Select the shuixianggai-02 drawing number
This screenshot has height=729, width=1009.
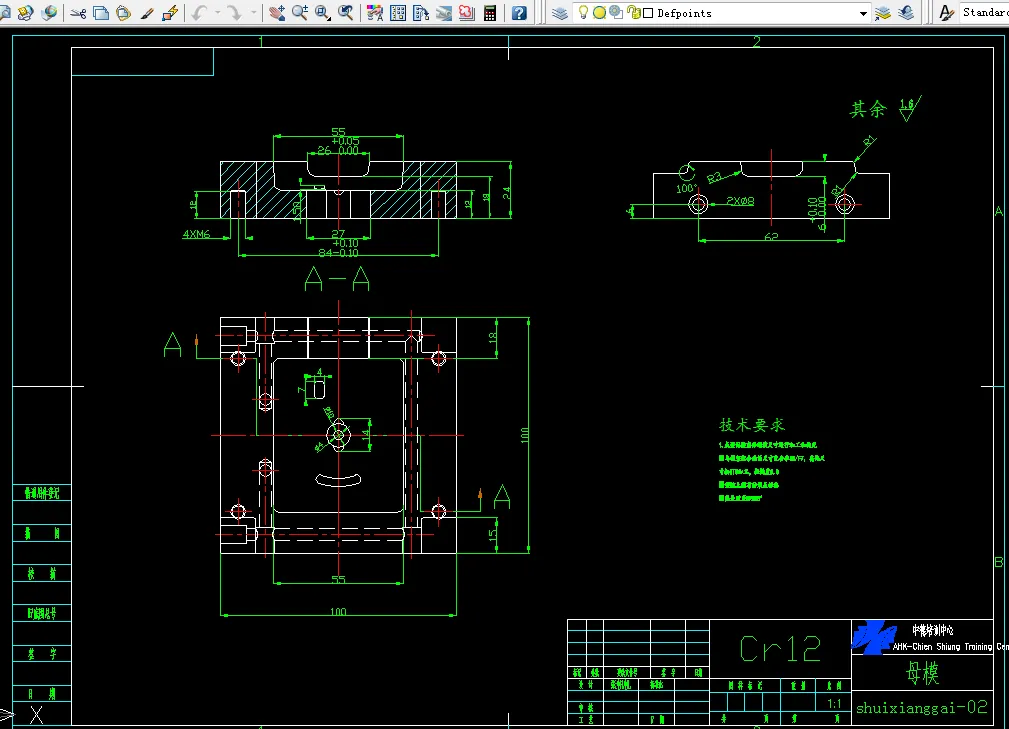(x=921, y=708)
